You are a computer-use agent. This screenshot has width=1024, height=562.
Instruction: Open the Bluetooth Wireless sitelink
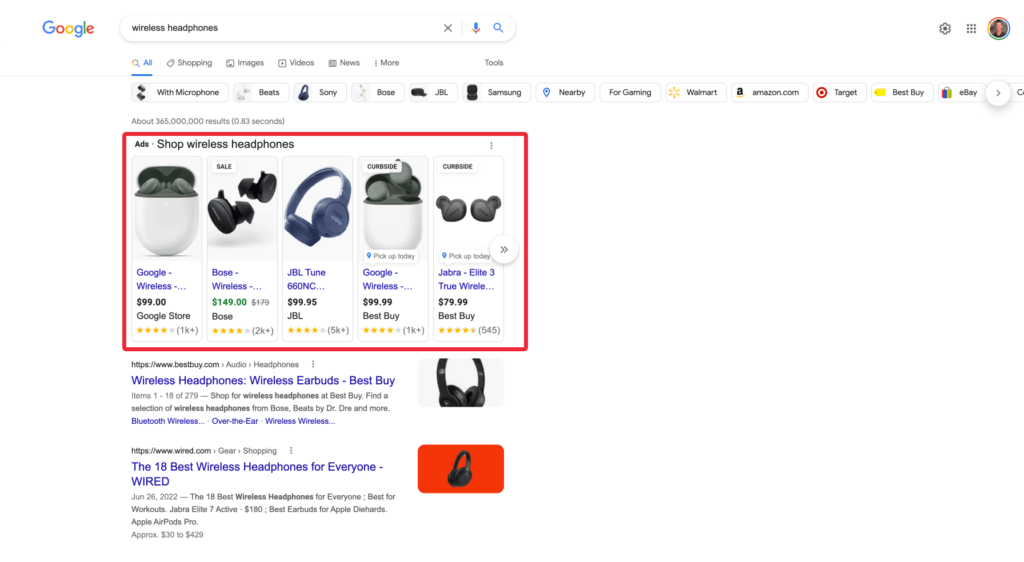pos(168,421)
